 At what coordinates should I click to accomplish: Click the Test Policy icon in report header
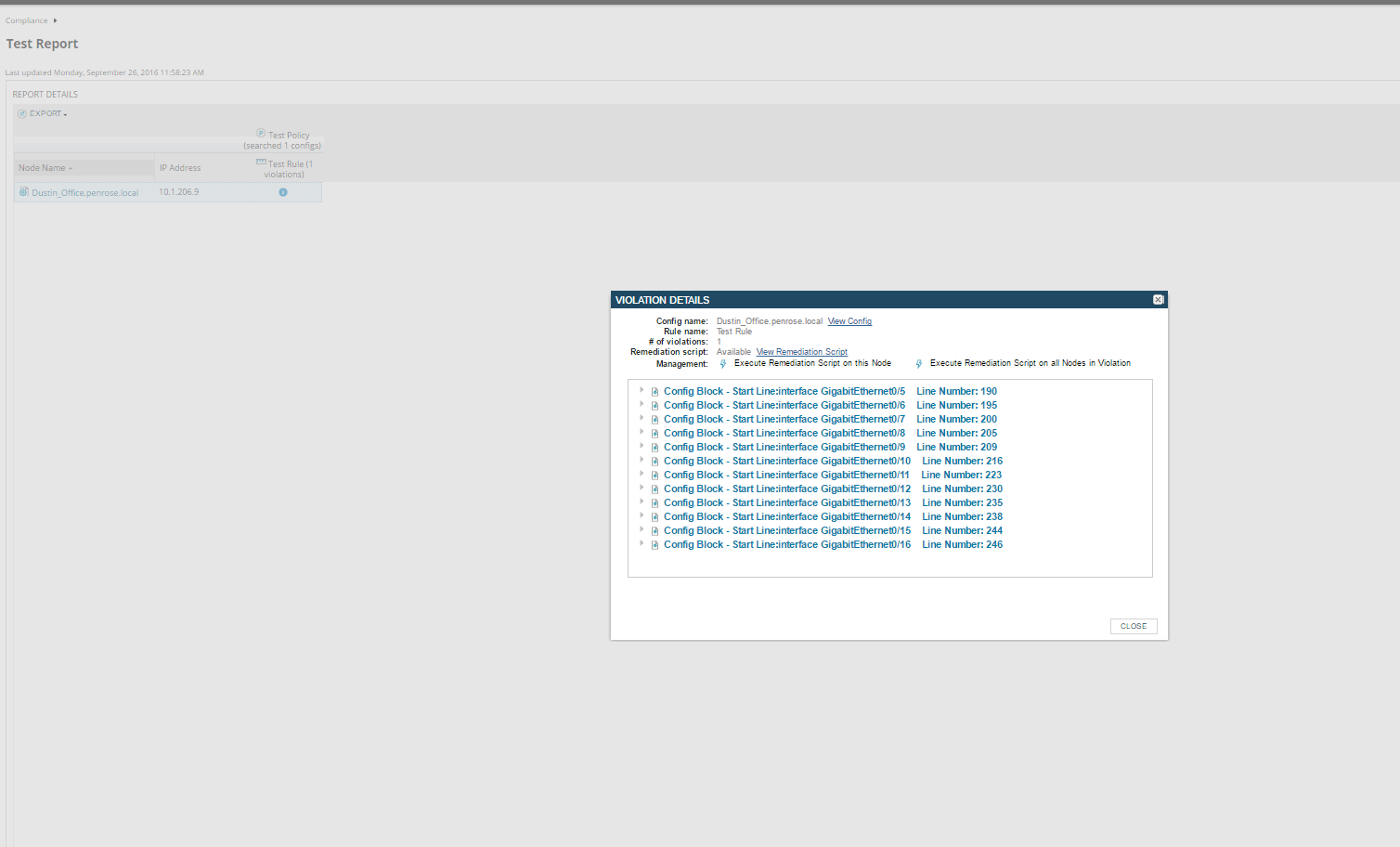click(261, 134)
